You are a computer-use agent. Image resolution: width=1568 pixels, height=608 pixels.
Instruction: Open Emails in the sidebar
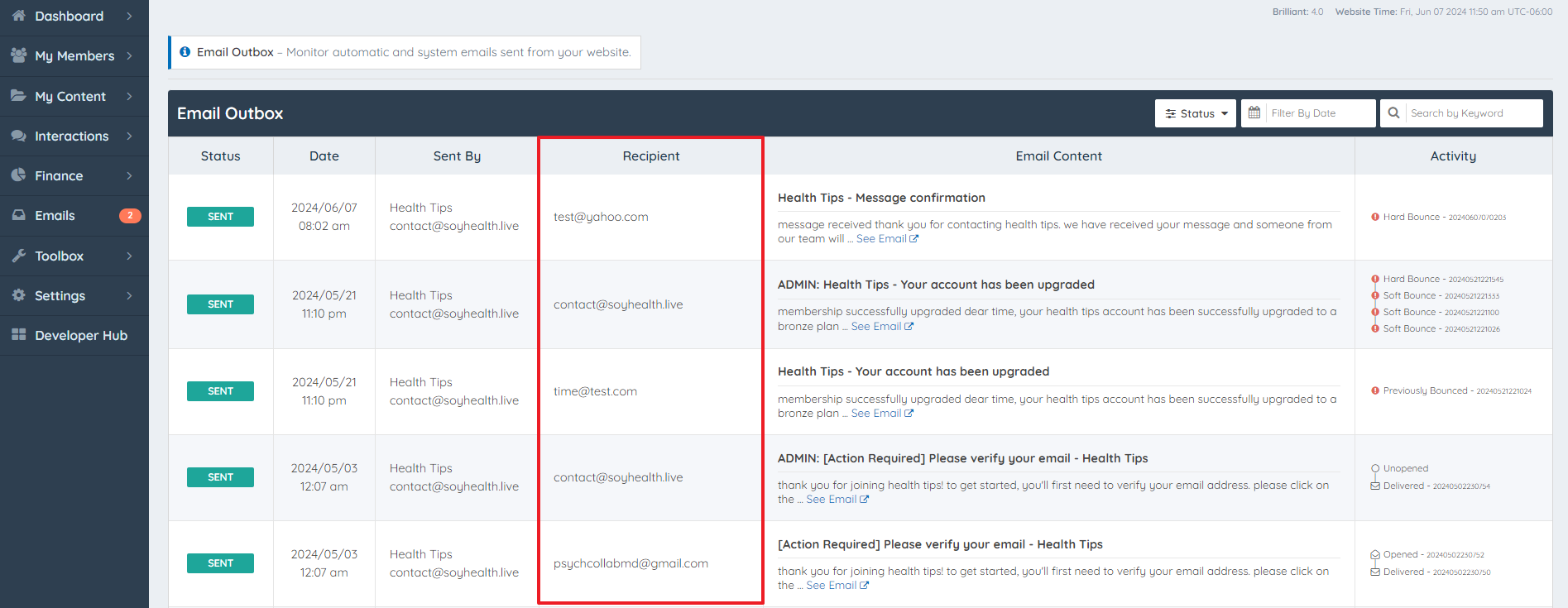74,215
